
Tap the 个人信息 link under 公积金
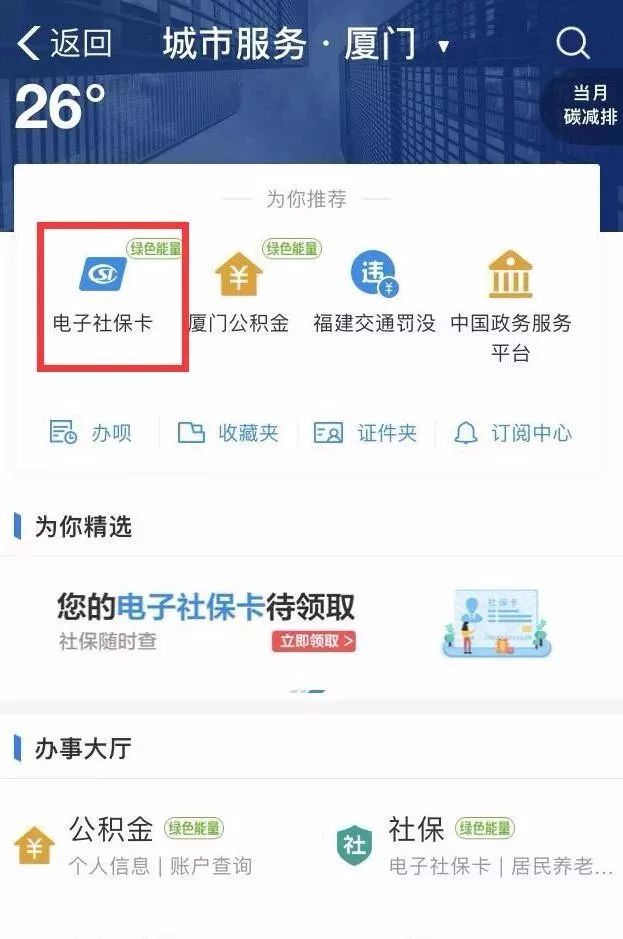coord(109,866)
